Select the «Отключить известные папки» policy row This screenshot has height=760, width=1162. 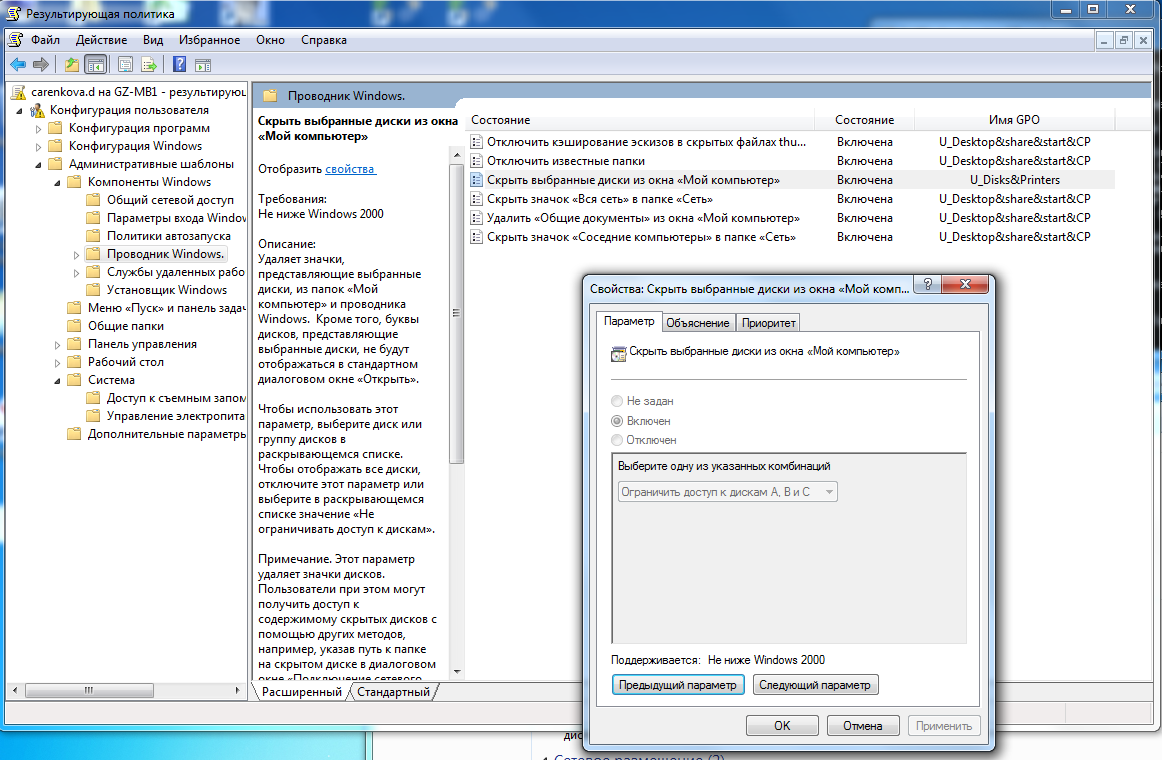point(565,161)
